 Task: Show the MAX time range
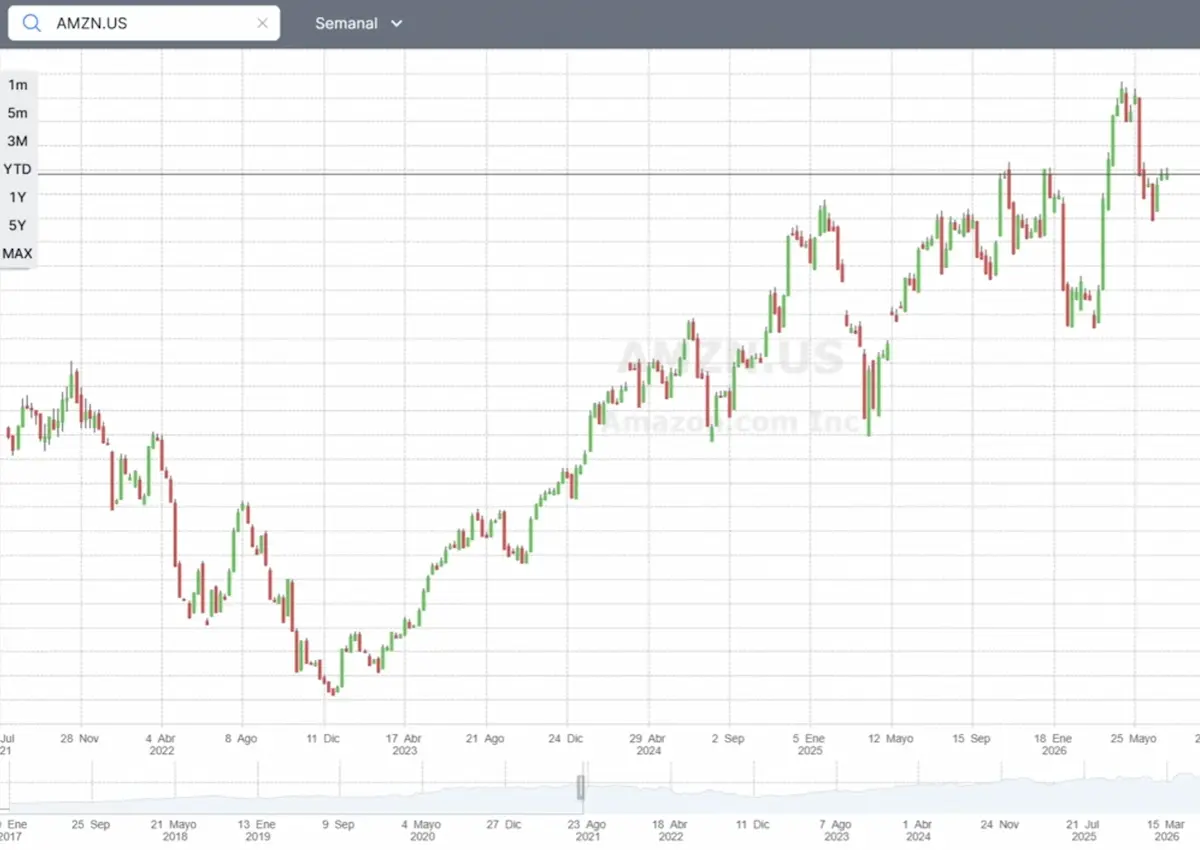tap(18, 253)
